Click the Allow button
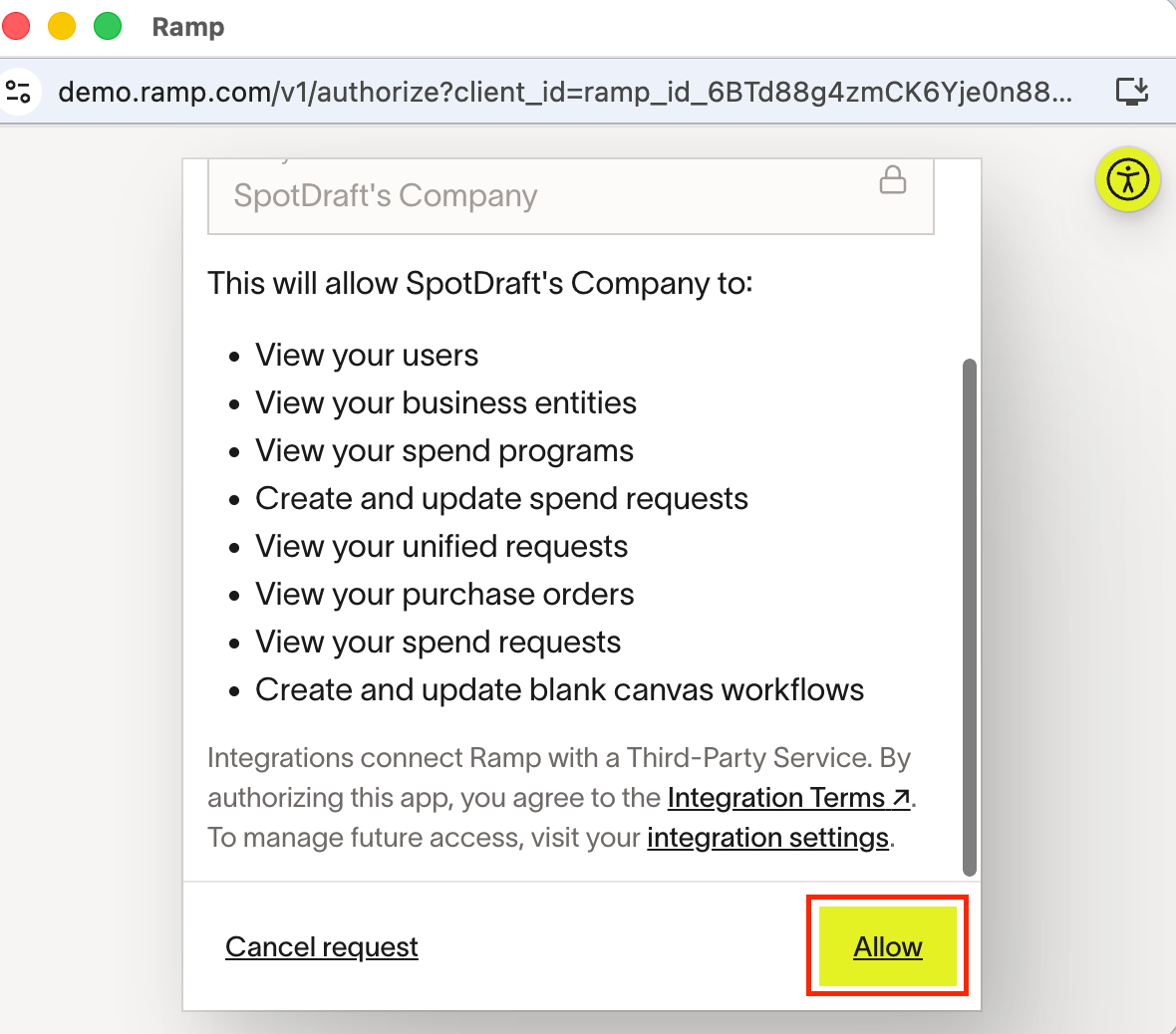The width and height of the screenshot is (1176, 1034). (887, 946)
